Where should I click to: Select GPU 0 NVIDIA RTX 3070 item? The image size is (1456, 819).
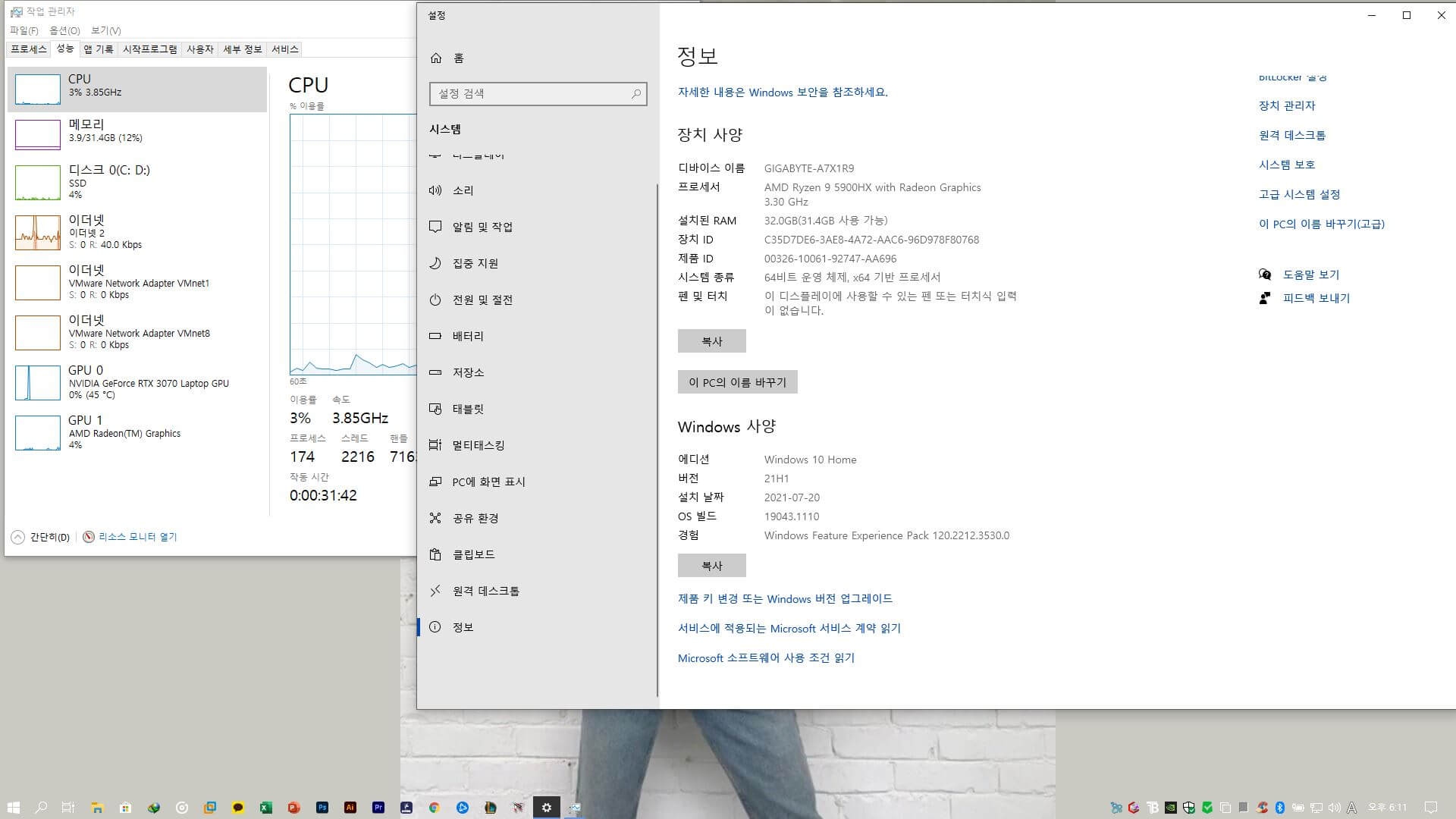[x=137, y=383]
